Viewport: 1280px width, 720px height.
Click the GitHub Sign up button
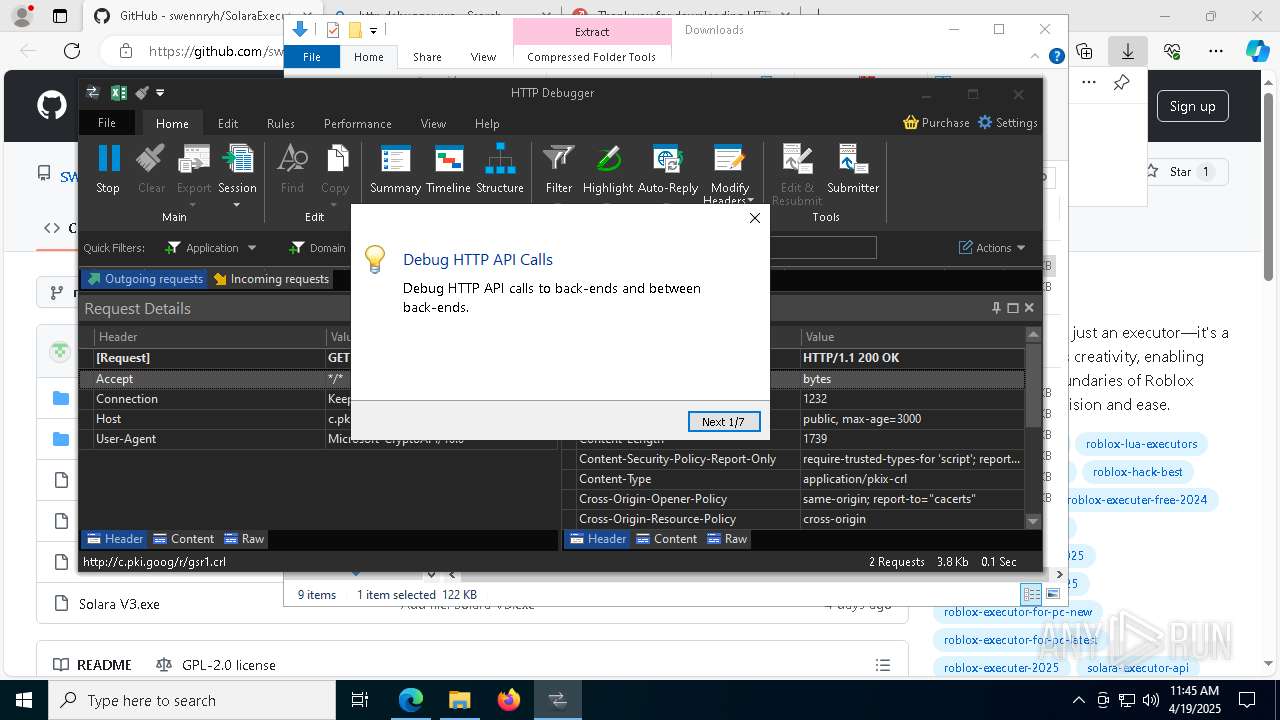tap(1192, 106)
